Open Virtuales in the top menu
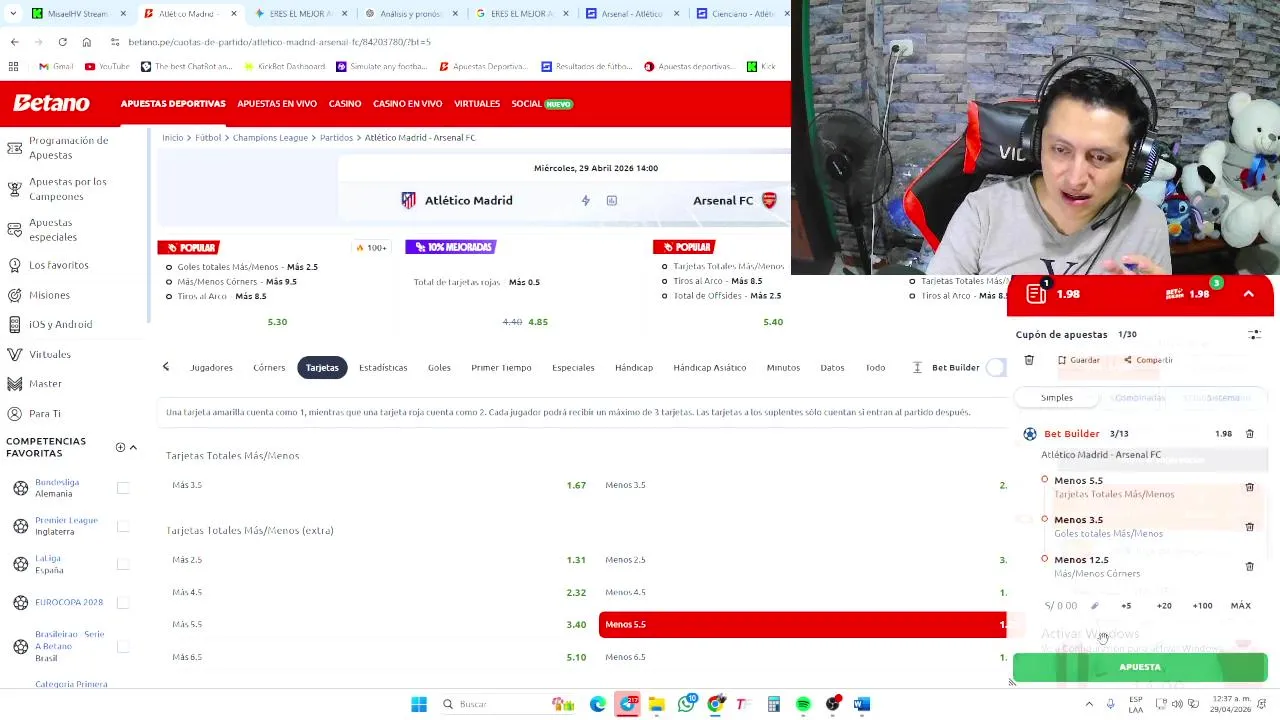 click(477, 104)
